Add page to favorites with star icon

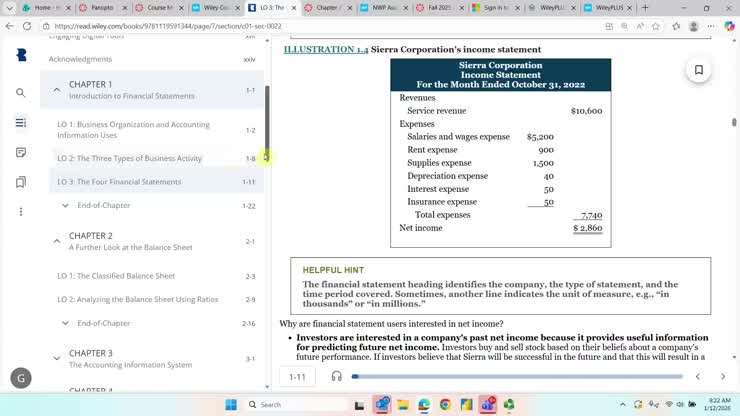tap(656, 26)
